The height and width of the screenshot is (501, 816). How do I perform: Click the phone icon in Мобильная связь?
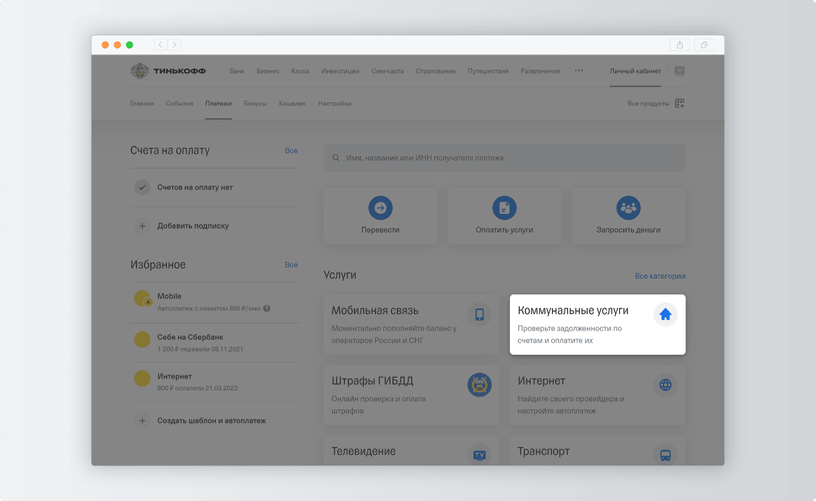(x=479, y=314)
